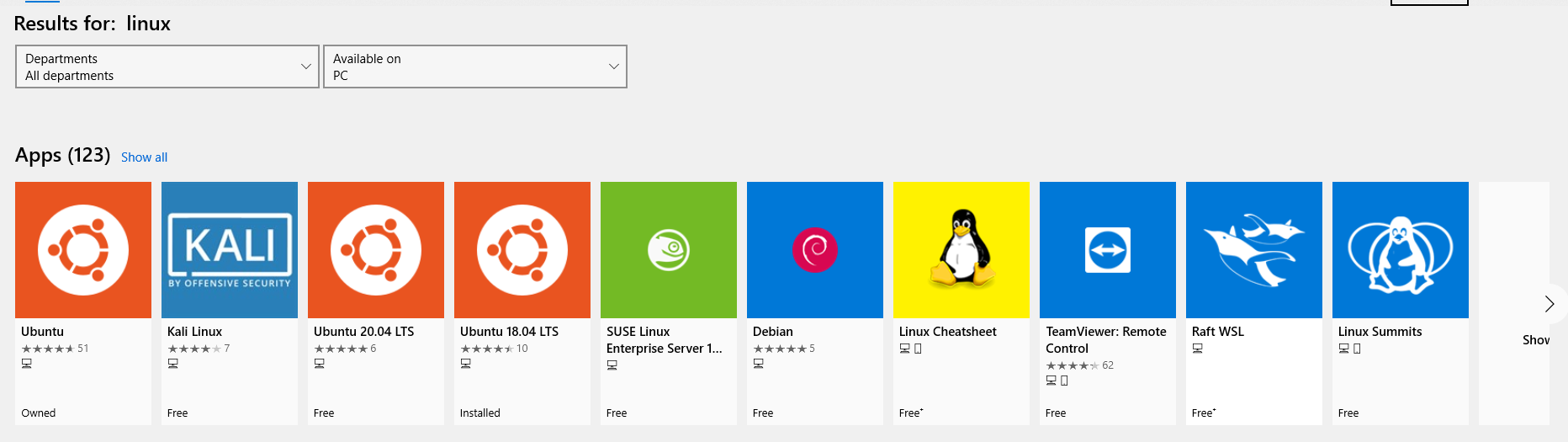Click Installed label under Ubuntu 18.04 LTS
The height and width of the screenshot is (442, 1568).
(x=480, y=413)
